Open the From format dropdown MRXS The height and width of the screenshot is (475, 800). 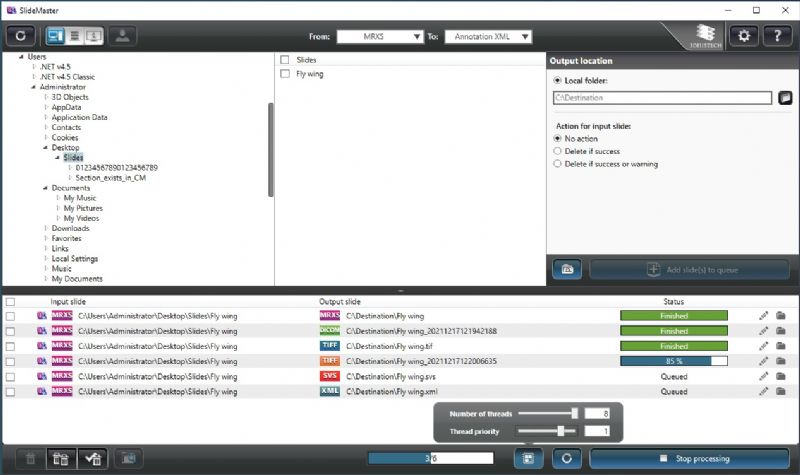pyautogui.click(x=380, y=36)
